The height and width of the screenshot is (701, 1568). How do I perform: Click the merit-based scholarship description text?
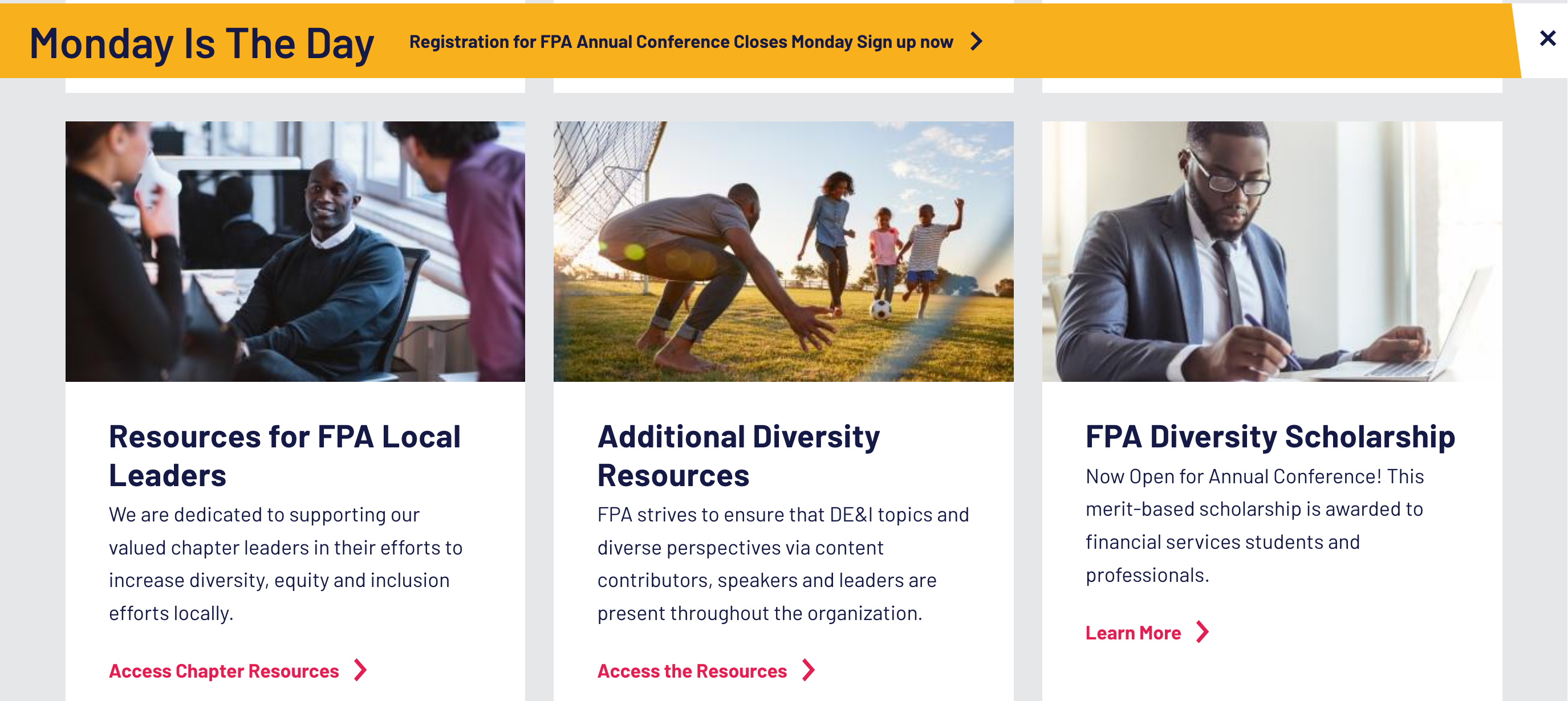tap(1254, 525)
